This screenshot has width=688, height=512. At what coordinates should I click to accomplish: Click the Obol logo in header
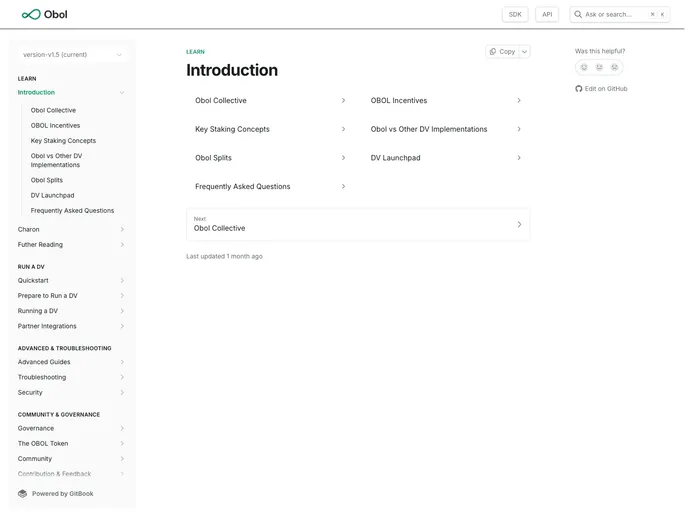point(45,14)
